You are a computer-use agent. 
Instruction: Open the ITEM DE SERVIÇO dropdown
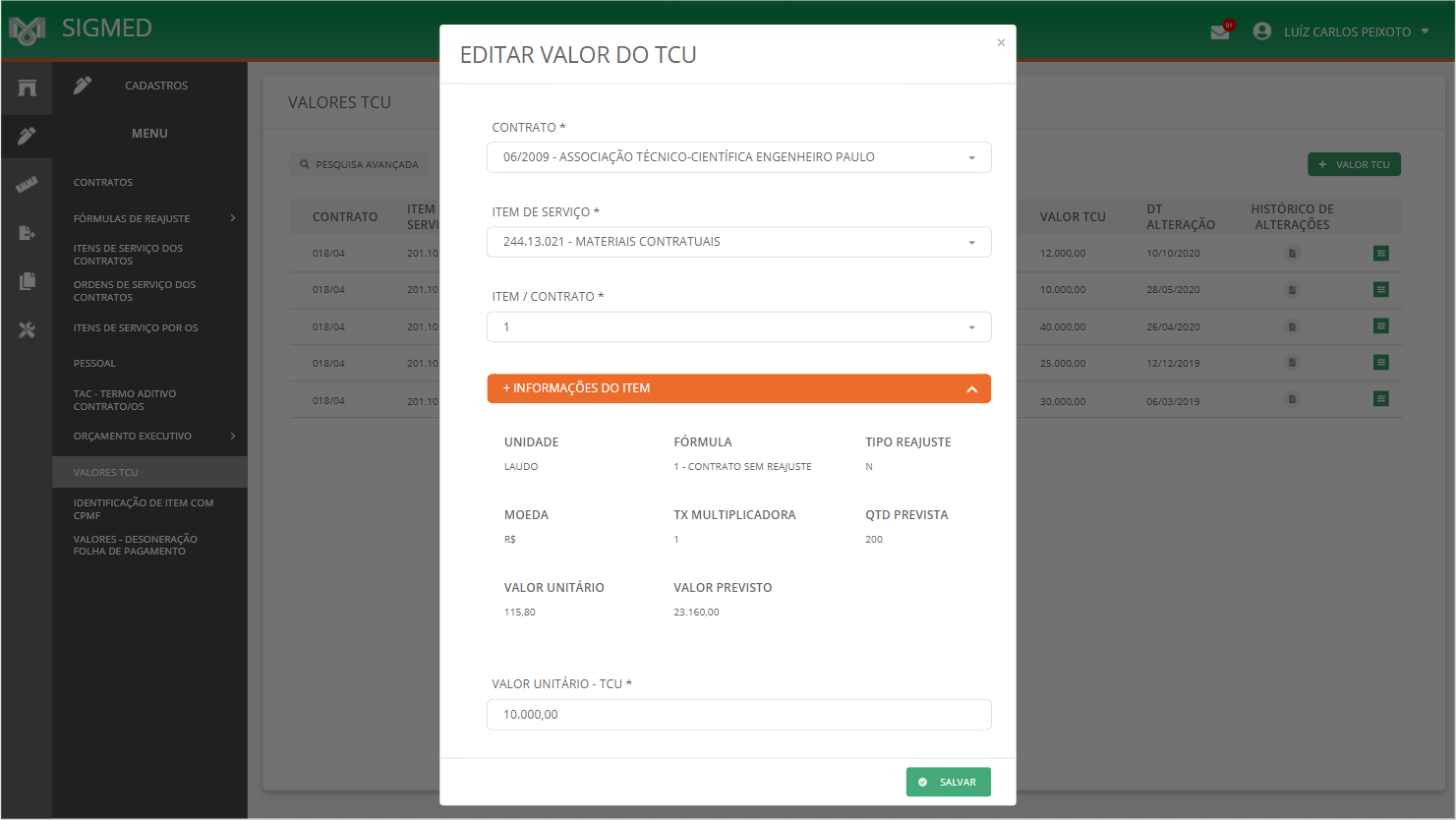(x=738, y=242)
